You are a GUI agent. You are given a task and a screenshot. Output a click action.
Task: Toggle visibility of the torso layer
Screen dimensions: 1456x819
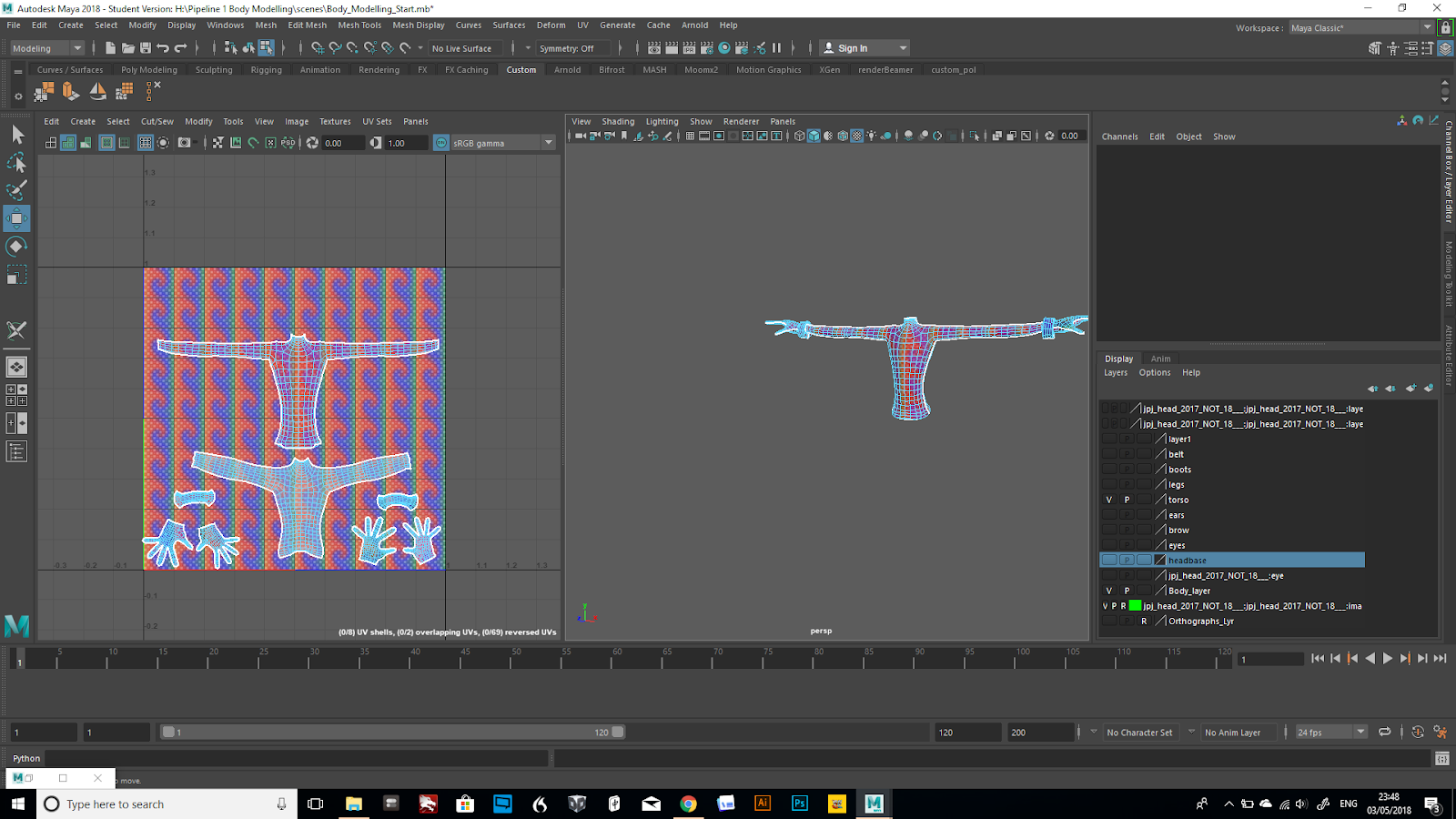click(x=1109, y=499)
